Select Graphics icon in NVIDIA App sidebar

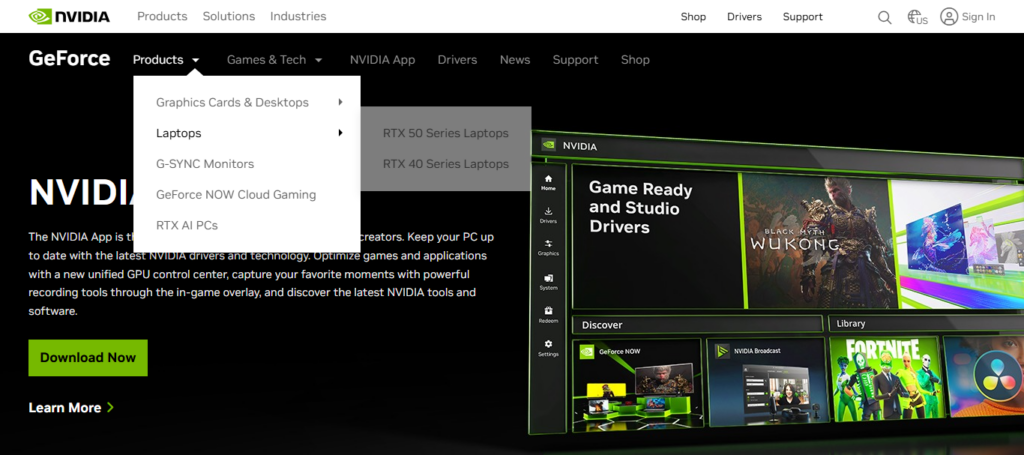coord(548,243)
